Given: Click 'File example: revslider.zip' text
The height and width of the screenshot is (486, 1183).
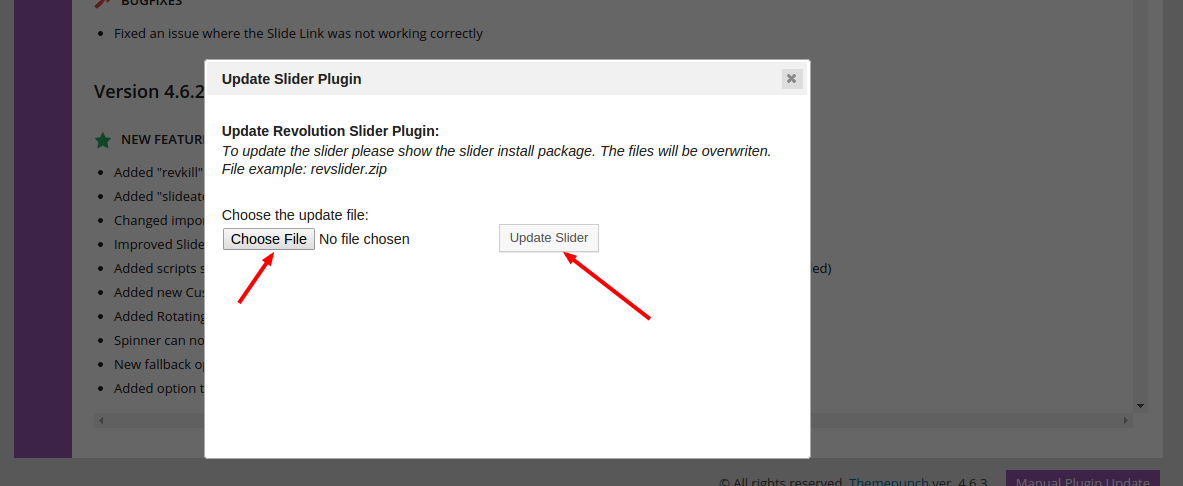Looking at the screenshot, I should click(304, 169).
